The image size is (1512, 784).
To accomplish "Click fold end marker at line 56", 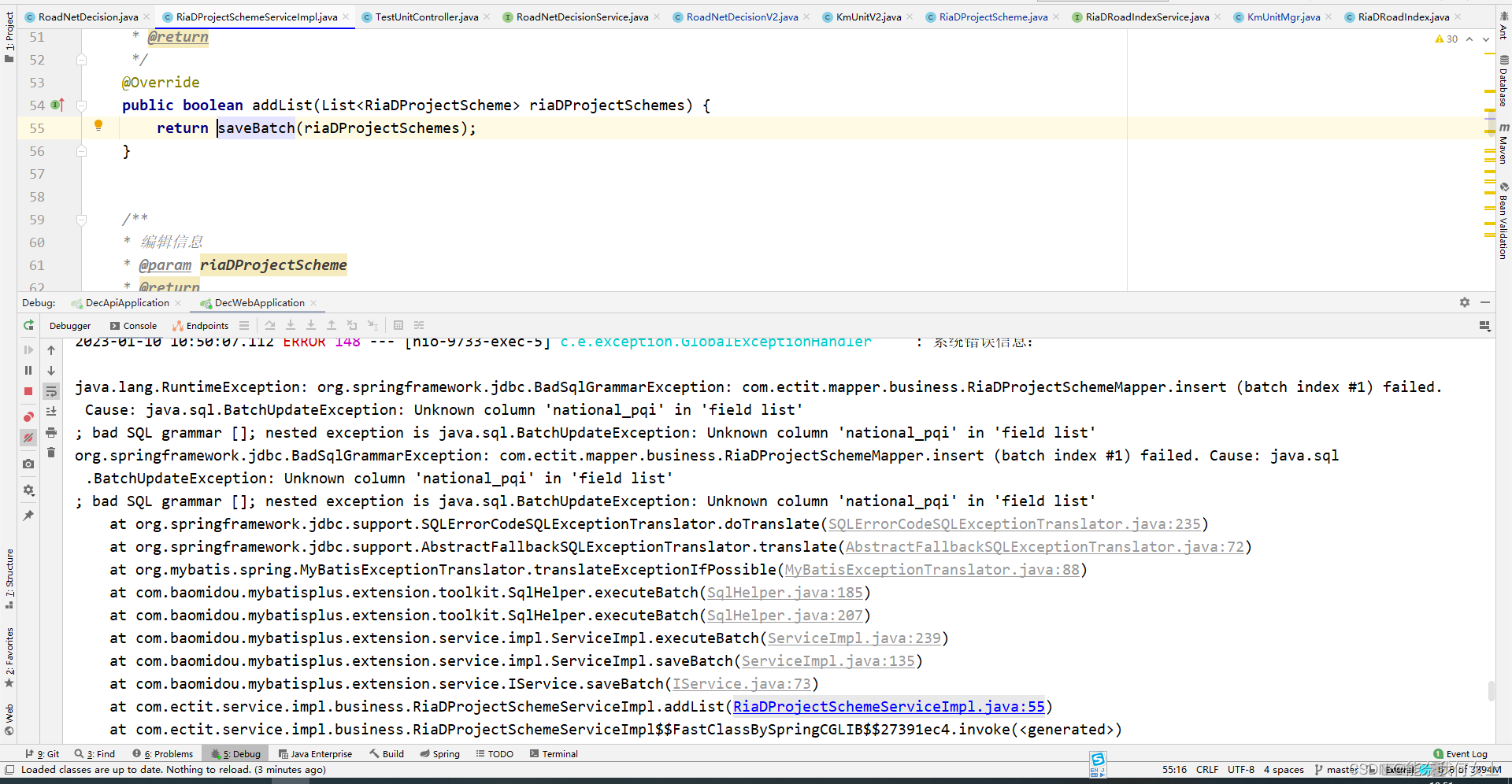I will 81,151.
